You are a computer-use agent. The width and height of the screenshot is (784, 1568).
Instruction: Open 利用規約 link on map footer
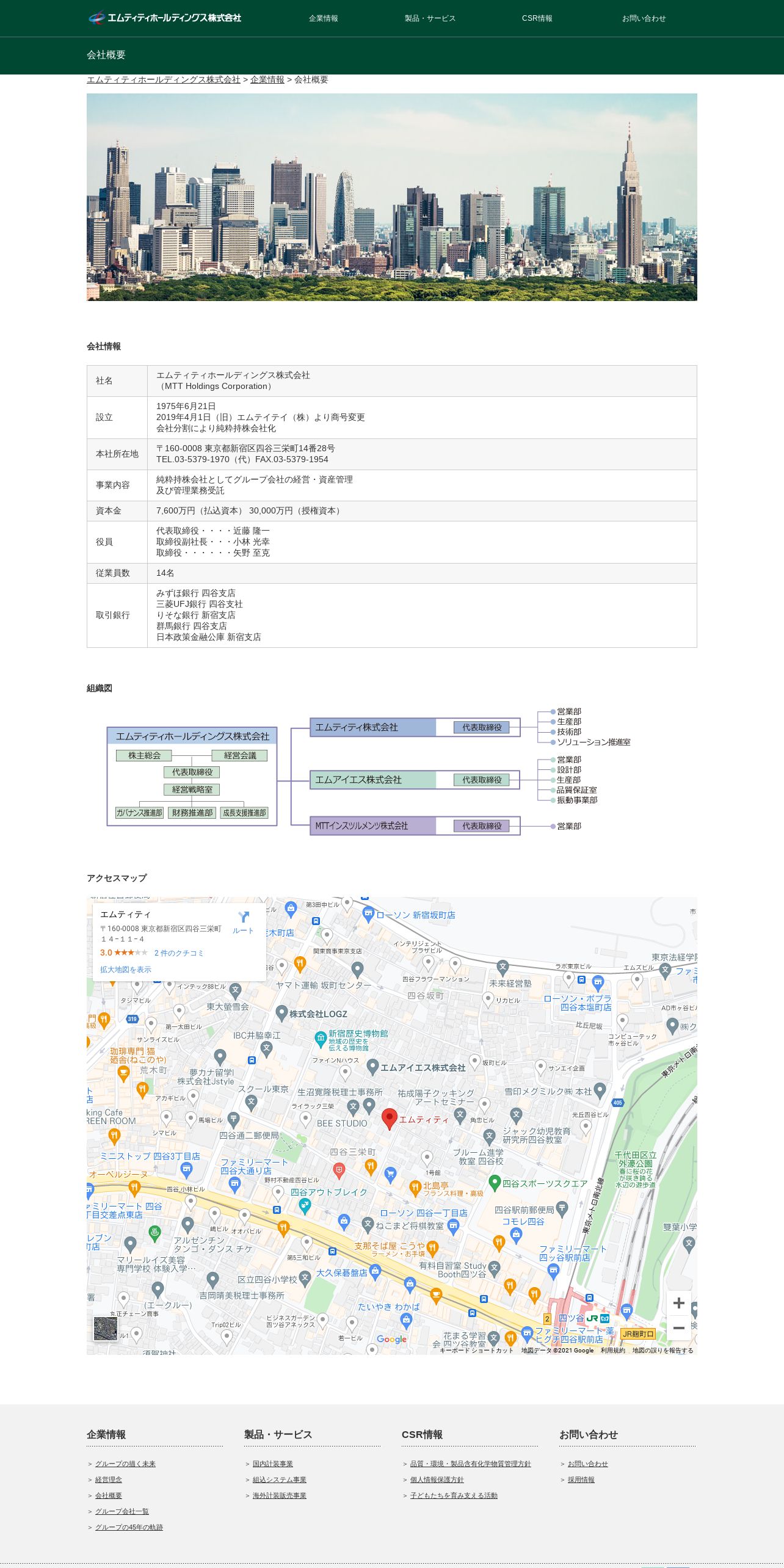tap(612, 1350)
